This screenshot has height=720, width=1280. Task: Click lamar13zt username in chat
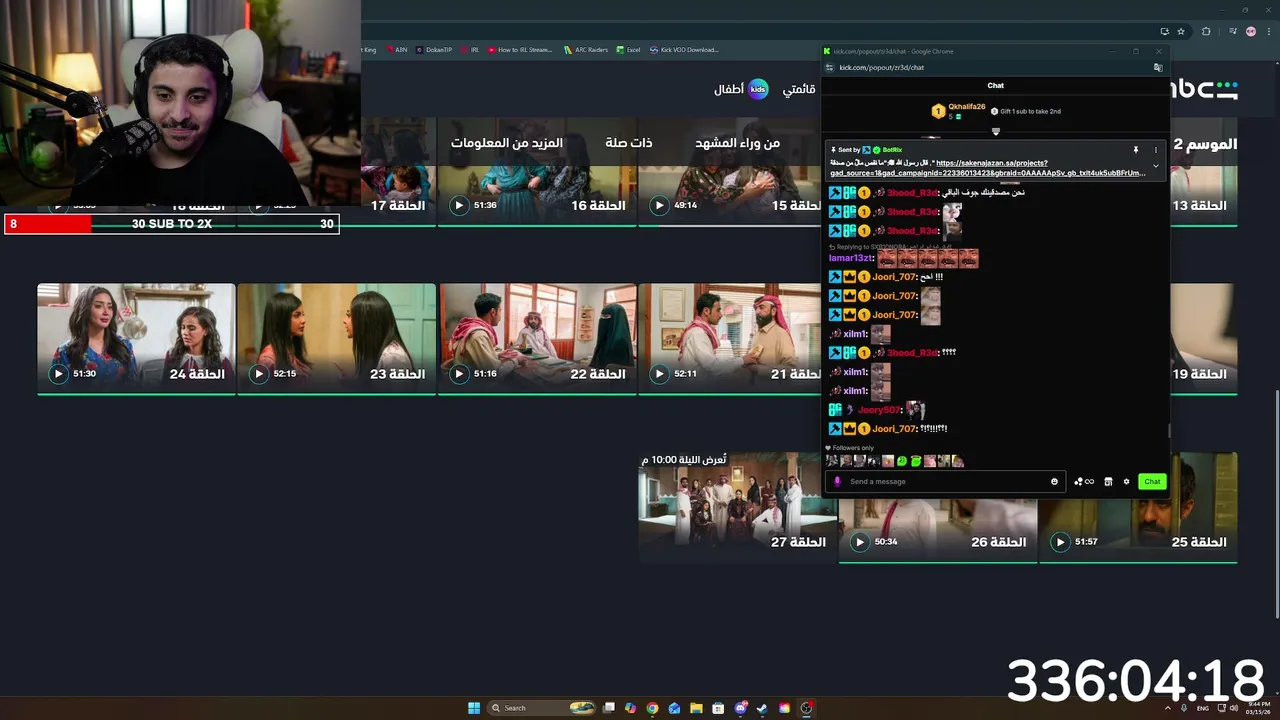(851, 259)
